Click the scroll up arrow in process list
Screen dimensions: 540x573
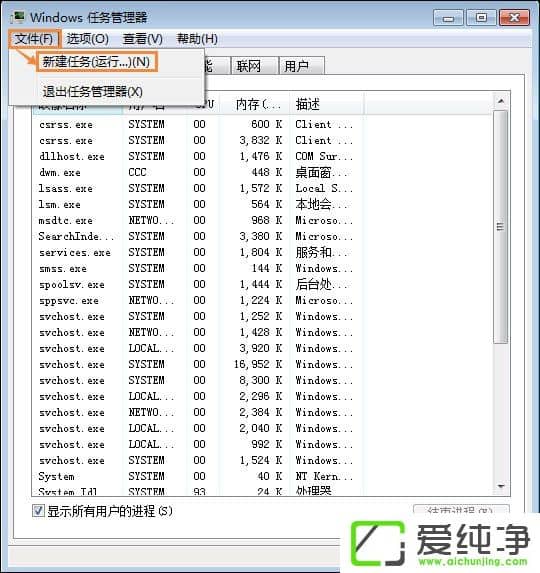pyautogui.click(x=501, y=101)
